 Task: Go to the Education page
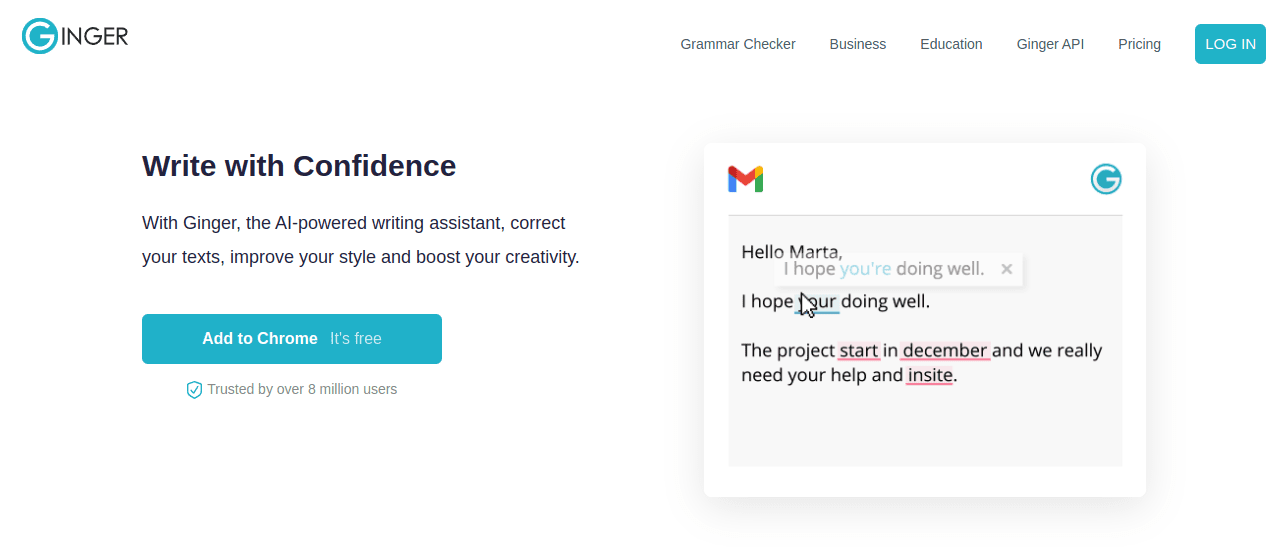[951, 44]
